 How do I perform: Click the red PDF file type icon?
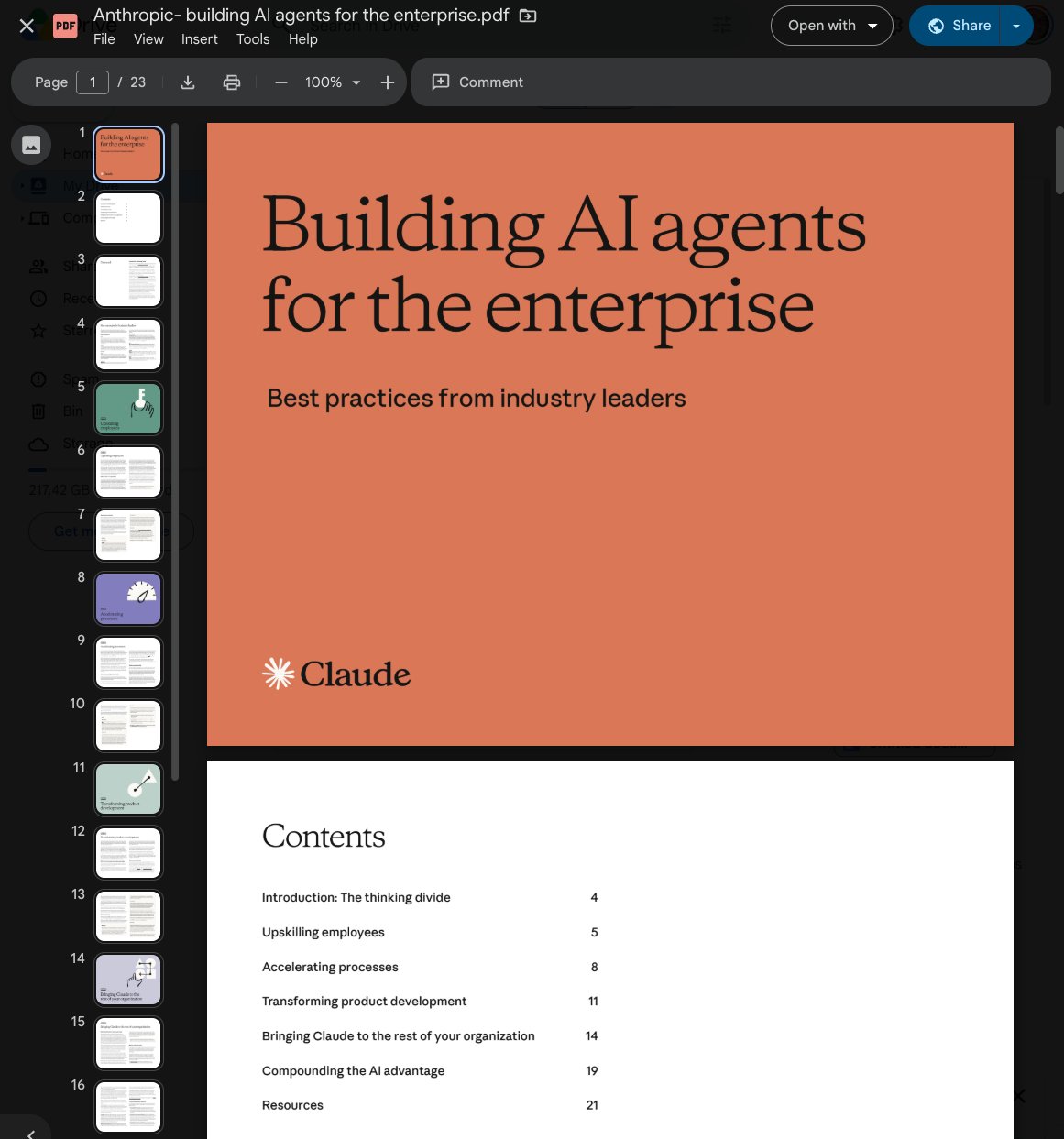point(65,26)
